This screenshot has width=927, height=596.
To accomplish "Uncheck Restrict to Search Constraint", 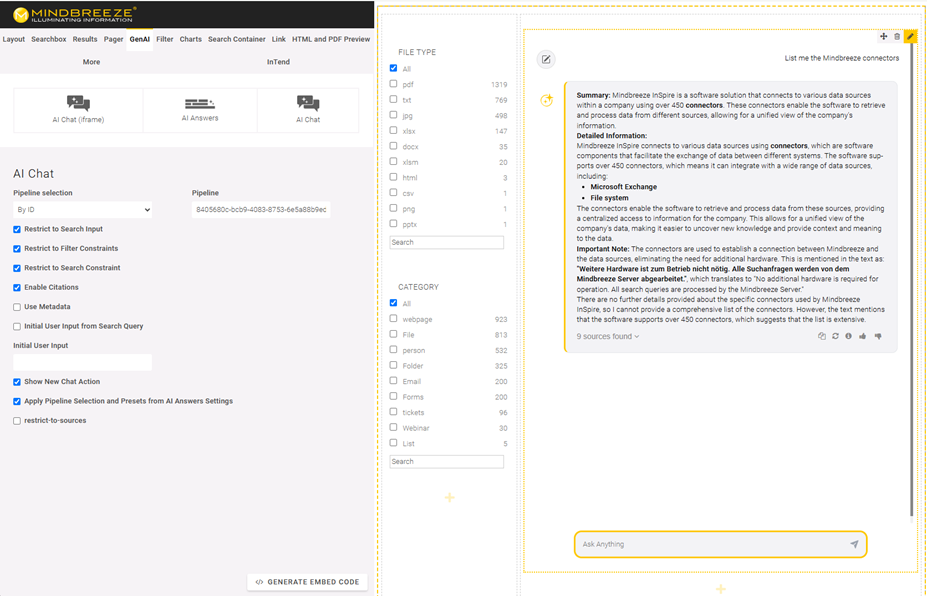I will pos(17,268).
